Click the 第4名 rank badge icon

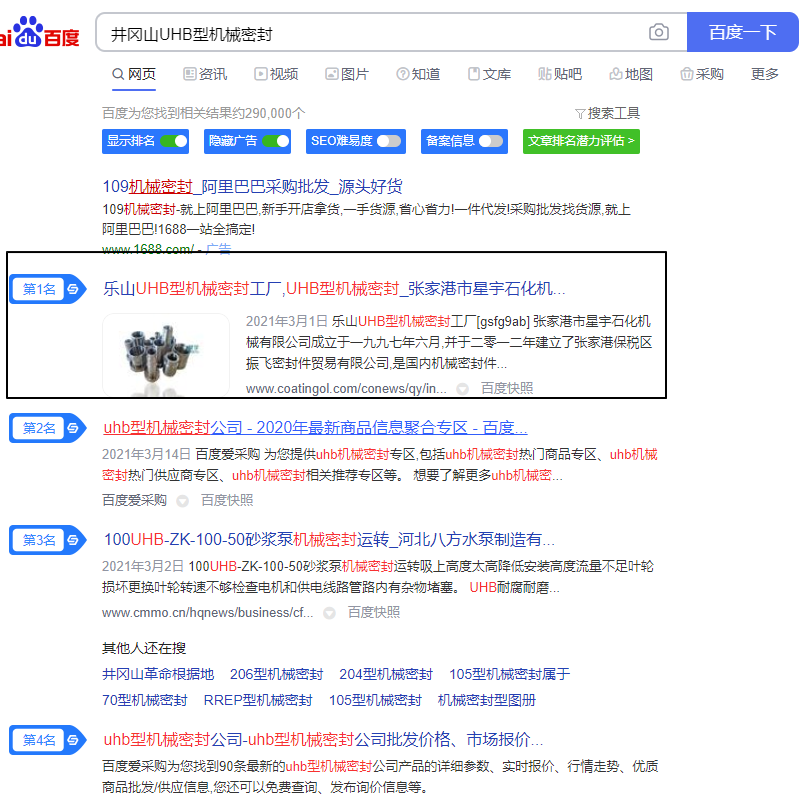click(48, 740)
